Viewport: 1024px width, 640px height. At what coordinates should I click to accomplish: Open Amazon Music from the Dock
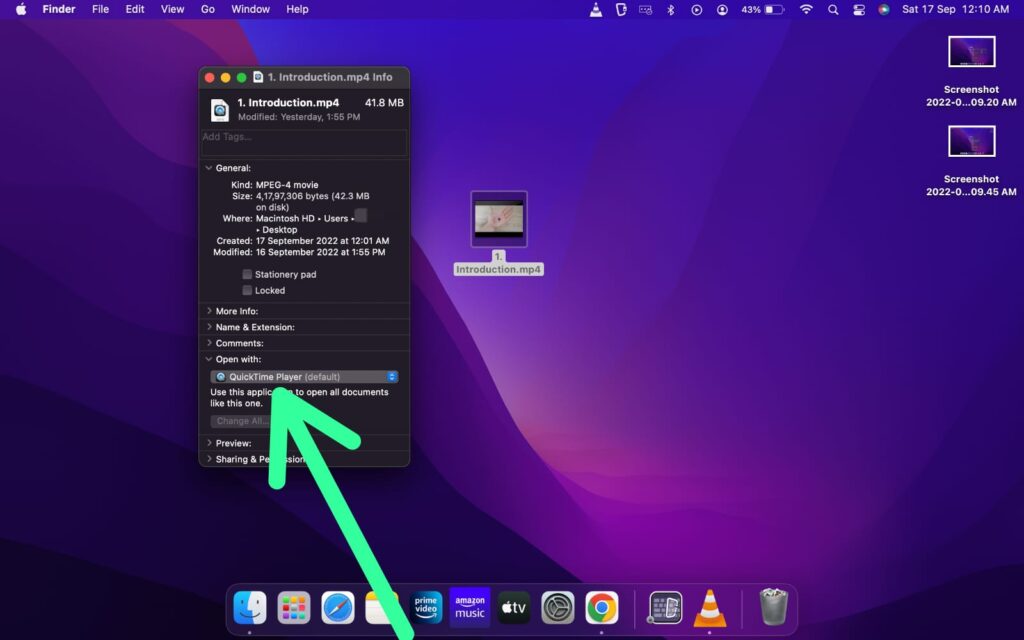click(x=469, y=607)
